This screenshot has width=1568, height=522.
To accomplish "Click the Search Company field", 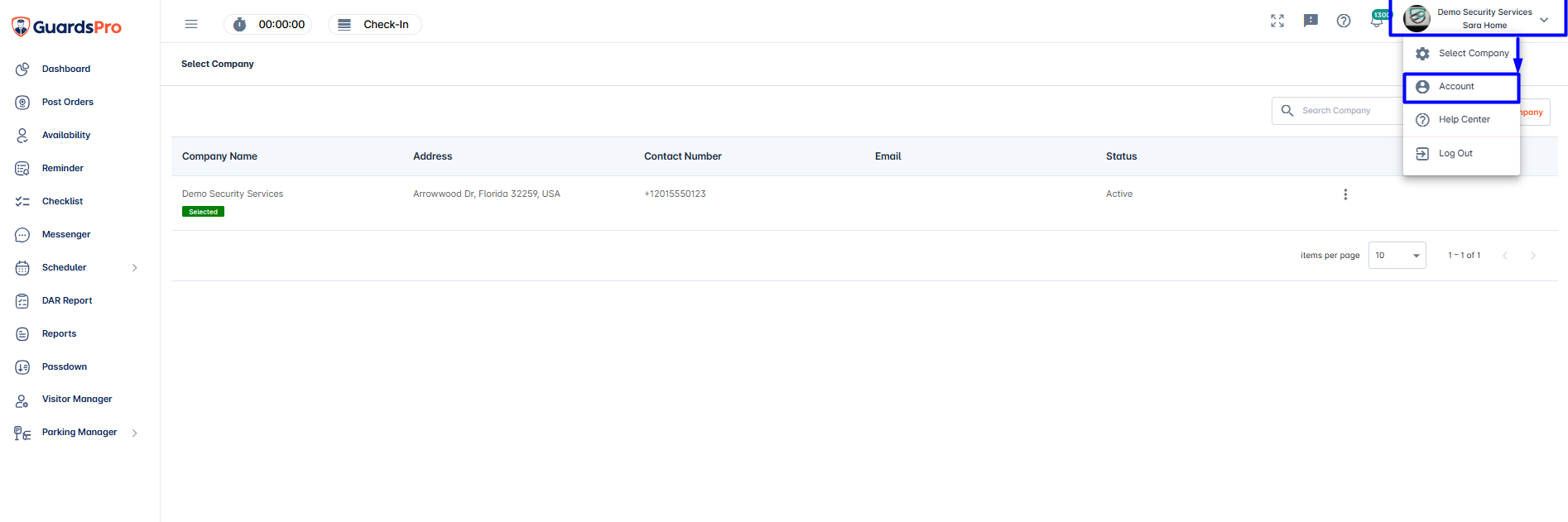I will point(1337,111).
